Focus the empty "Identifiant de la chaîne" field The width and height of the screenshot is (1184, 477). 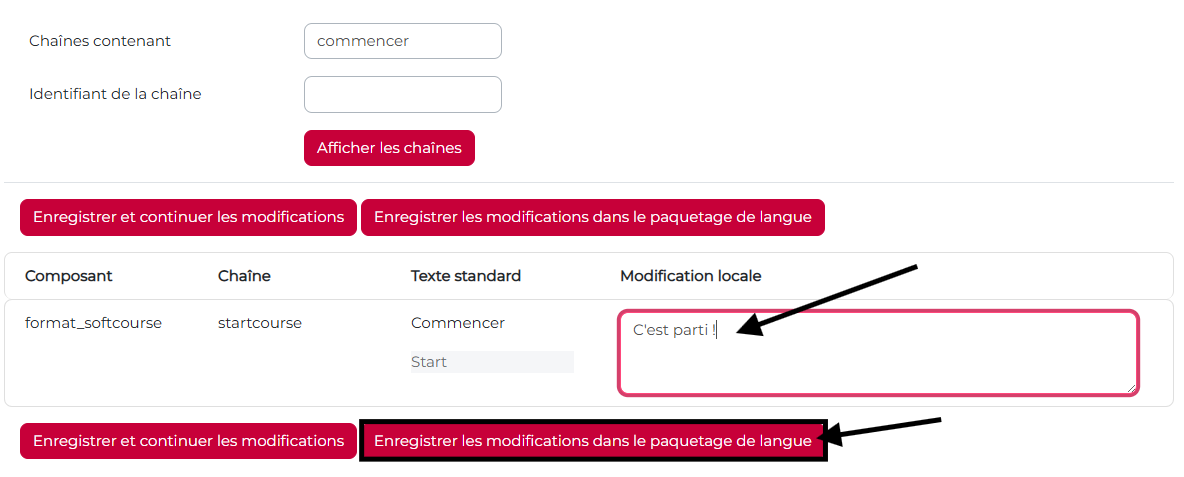pos(402,94)
